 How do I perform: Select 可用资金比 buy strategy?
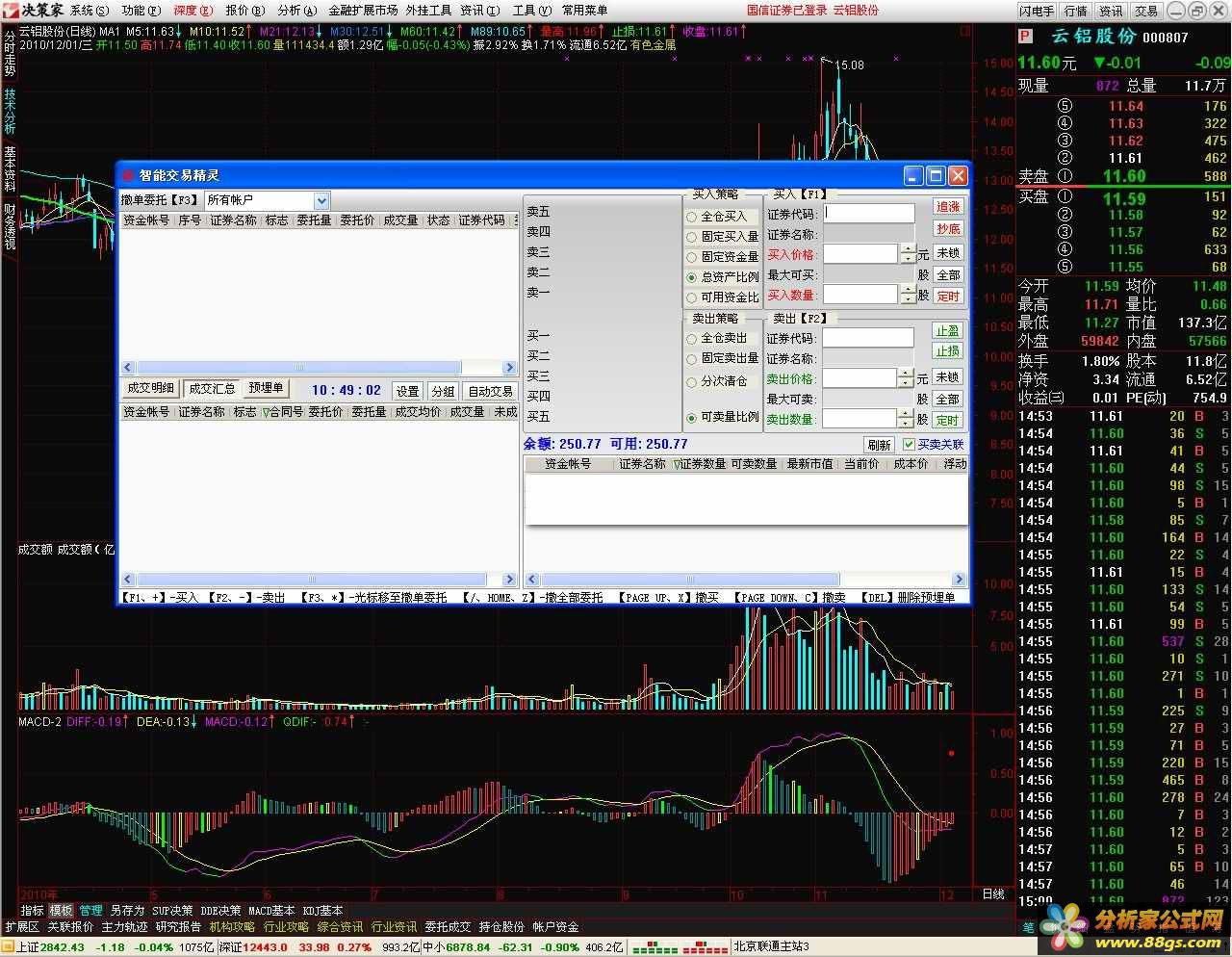(x=721, y=297)
